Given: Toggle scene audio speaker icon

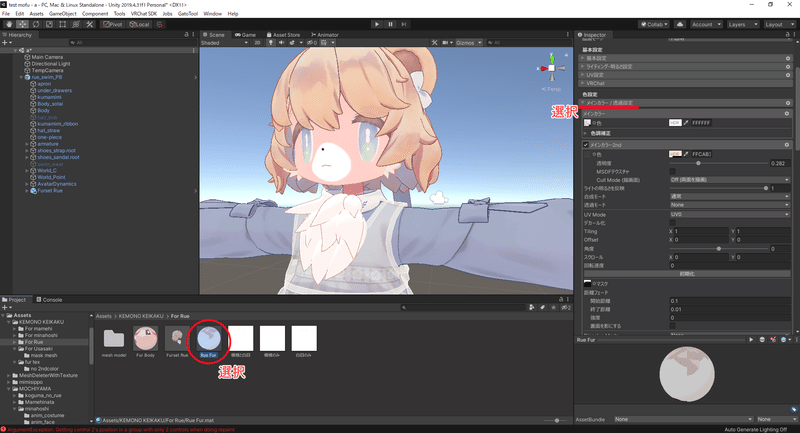Looking at the screenshot, I should [281, 43].
